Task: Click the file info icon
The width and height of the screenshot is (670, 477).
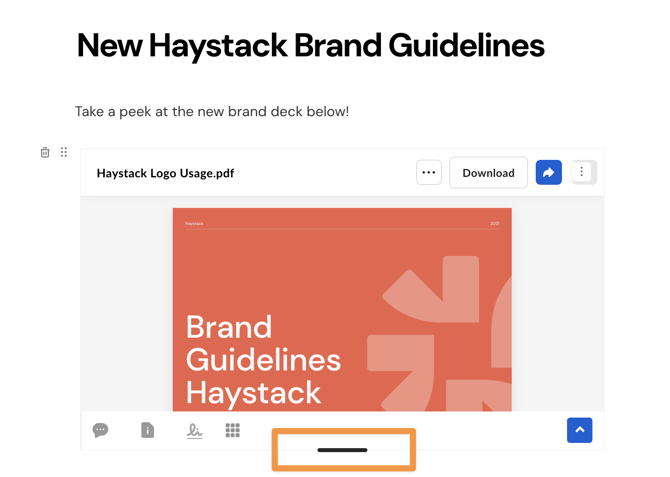Action: (x=147, y=430)
